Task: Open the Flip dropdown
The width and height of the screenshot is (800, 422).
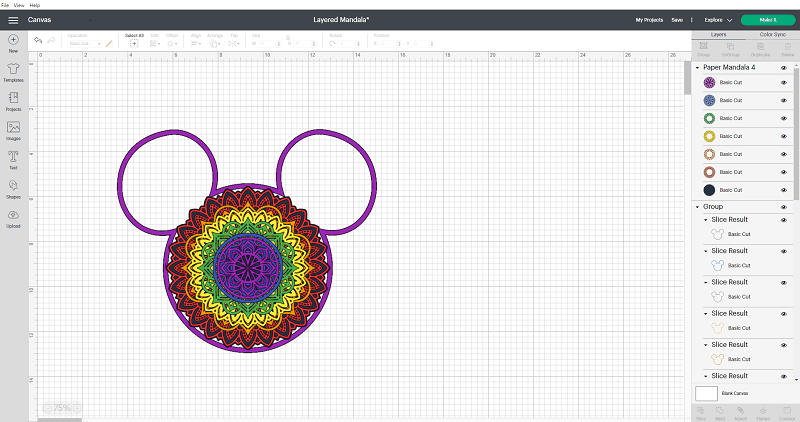Action: pos(234,44)
